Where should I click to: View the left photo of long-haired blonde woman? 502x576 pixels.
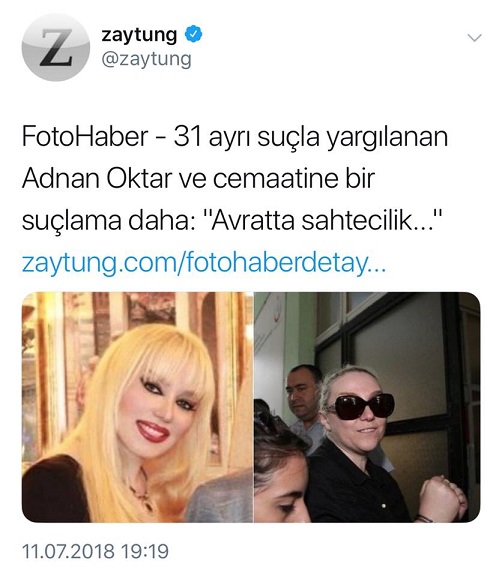click(x=137, y=407)
